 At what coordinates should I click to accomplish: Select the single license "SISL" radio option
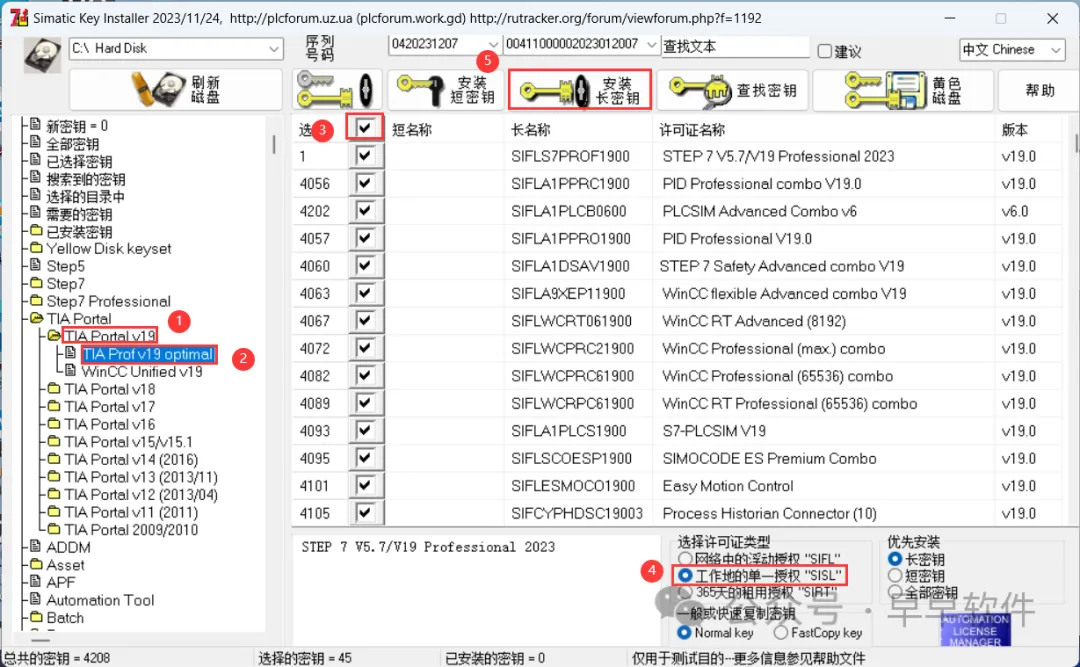tap(685, 575)
